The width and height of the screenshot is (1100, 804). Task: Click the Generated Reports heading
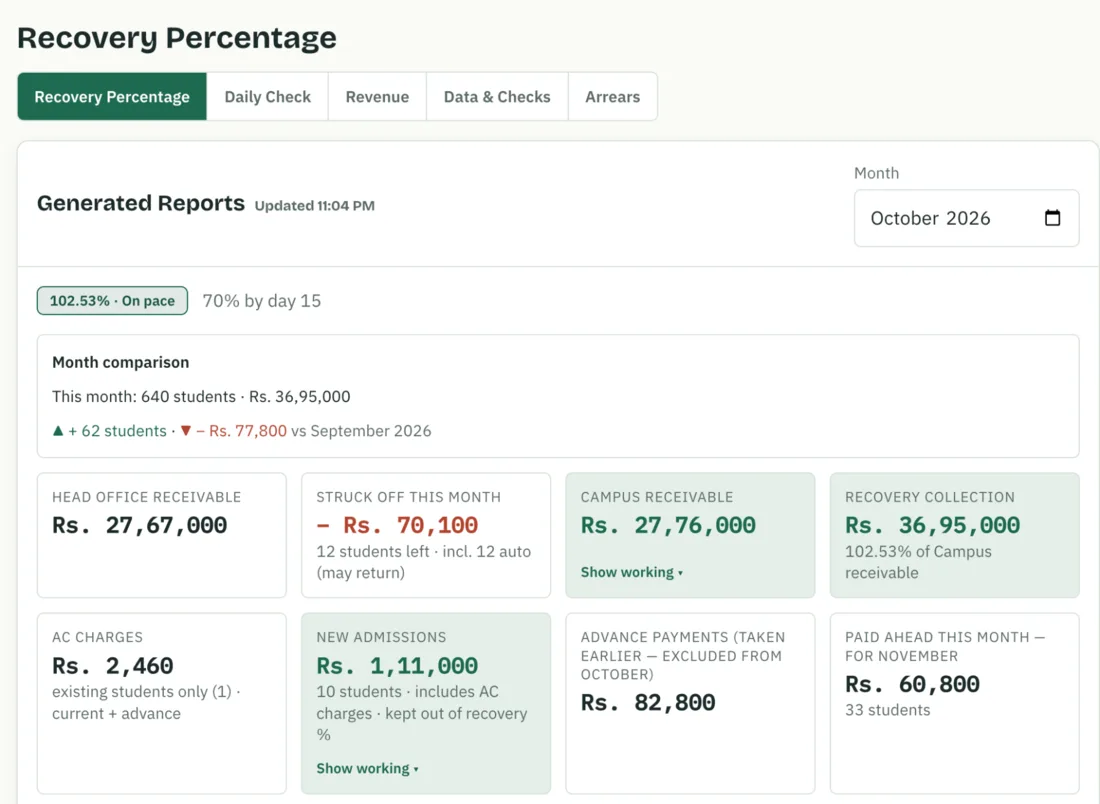[141, 203]
